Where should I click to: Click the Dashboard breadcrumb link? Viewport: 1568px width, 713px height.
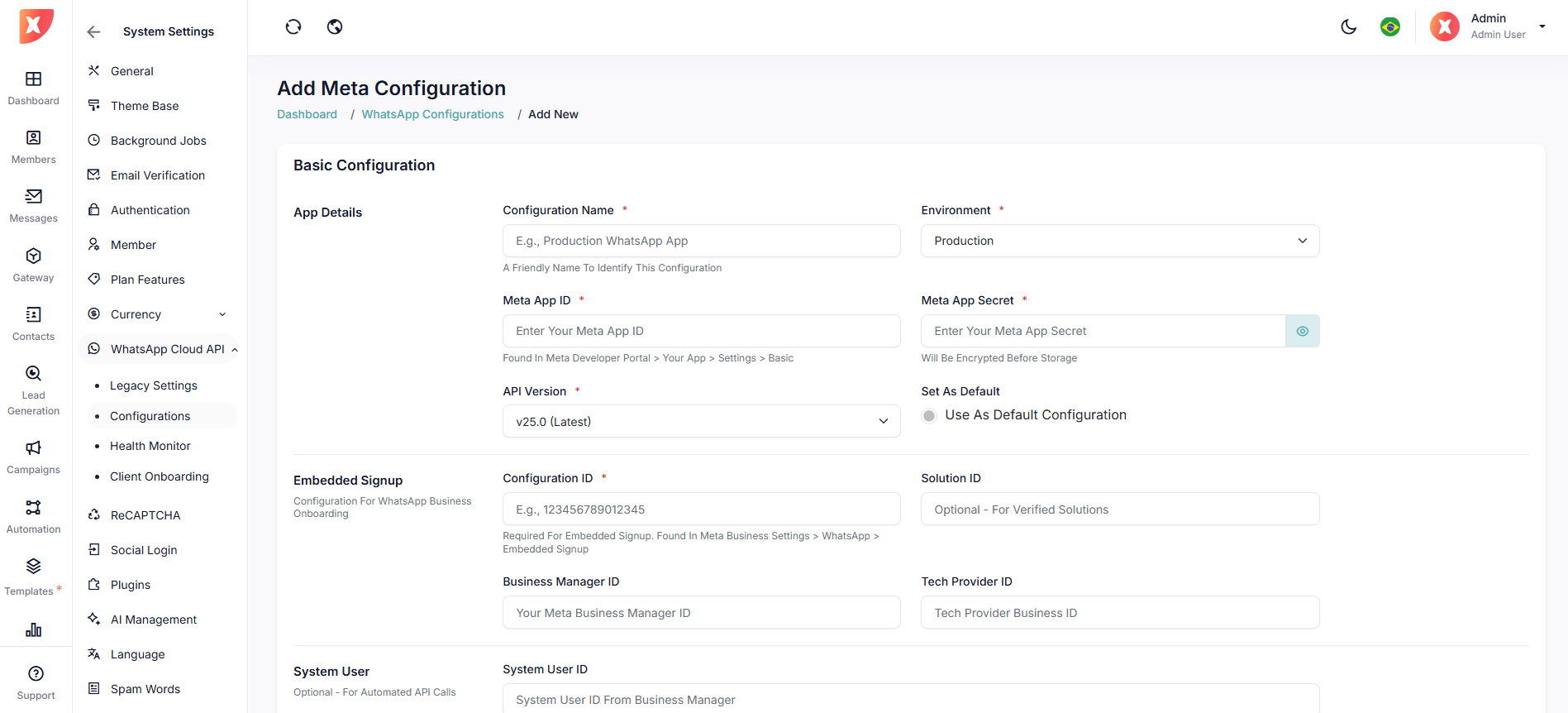307,114
